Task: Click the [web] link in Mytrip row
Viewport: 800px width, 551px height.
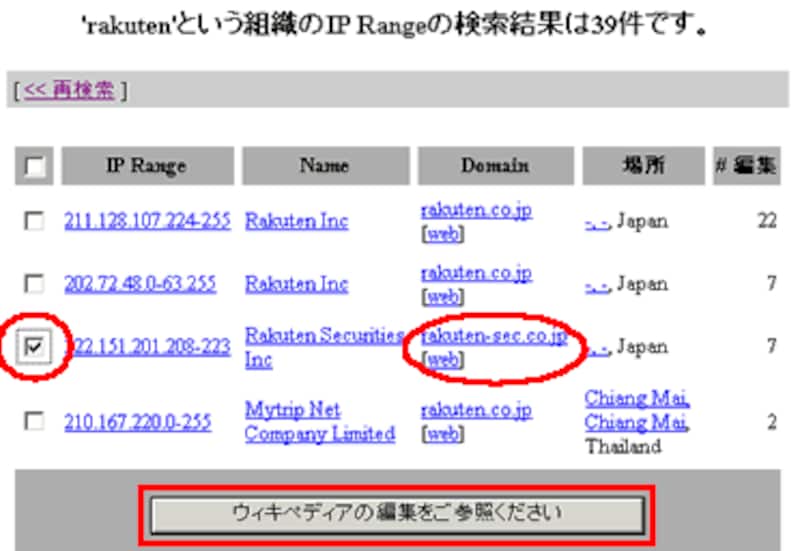Action: (x=443, y=434)
